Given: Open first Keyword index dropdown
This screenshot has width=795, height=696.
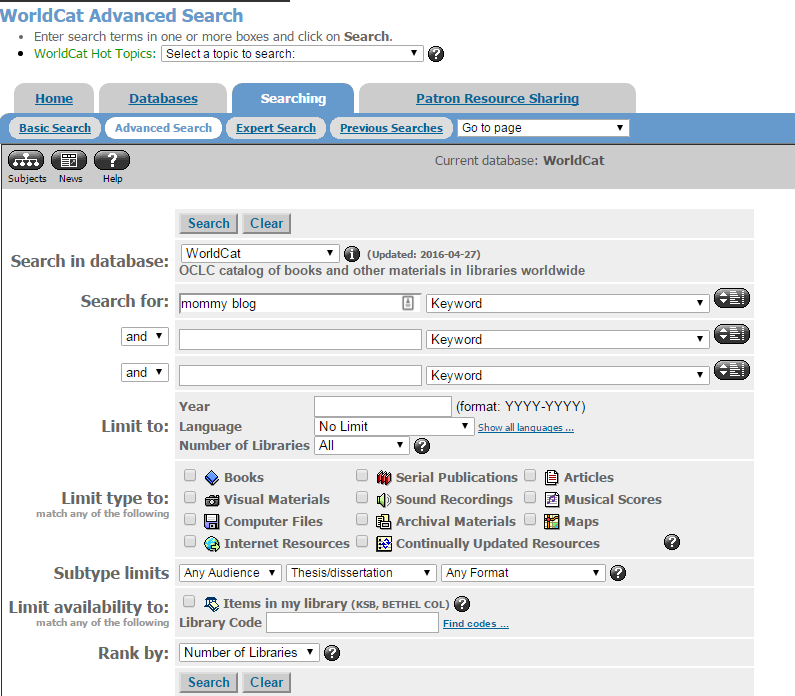Looking at the screenshot, I should pyautogui.click(x=567, y=304).
